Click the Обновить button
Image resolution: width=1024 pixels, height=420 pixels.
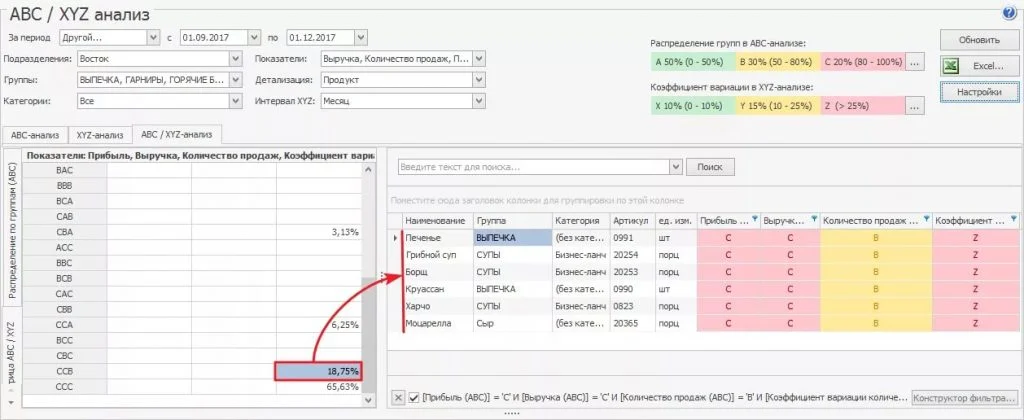980,40
